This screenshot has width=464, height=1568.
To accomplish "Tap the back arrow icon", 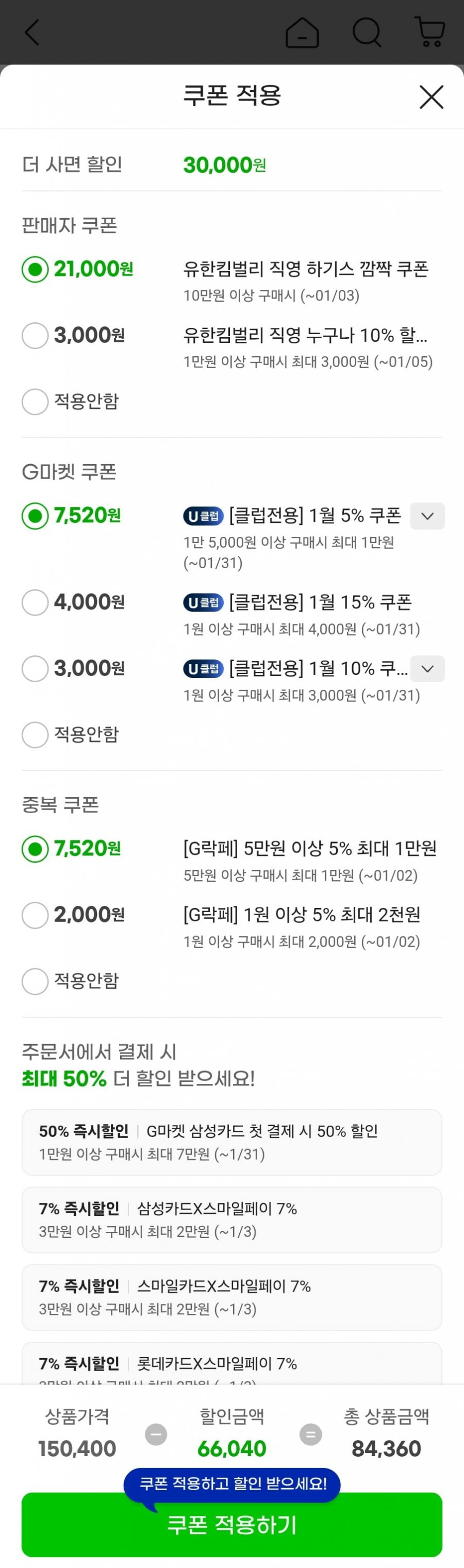I will [32, 32].
